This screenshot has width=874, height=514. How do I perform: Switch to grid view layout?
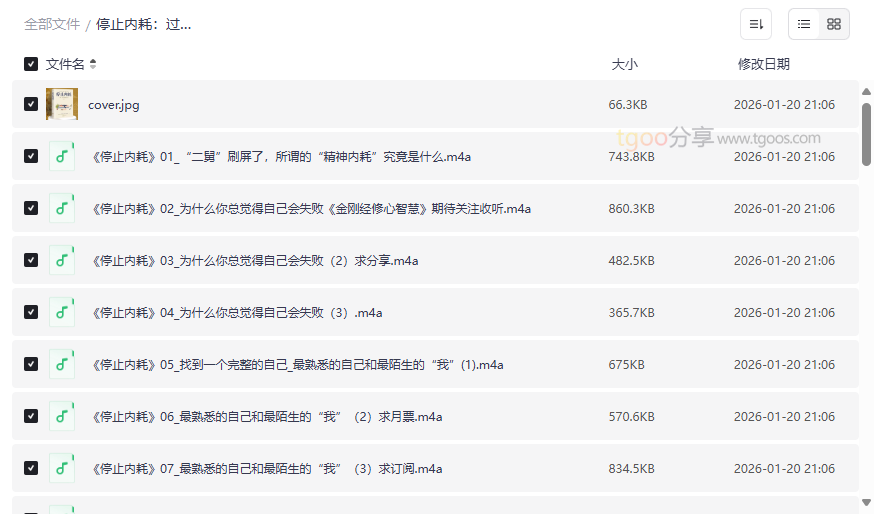834,24
